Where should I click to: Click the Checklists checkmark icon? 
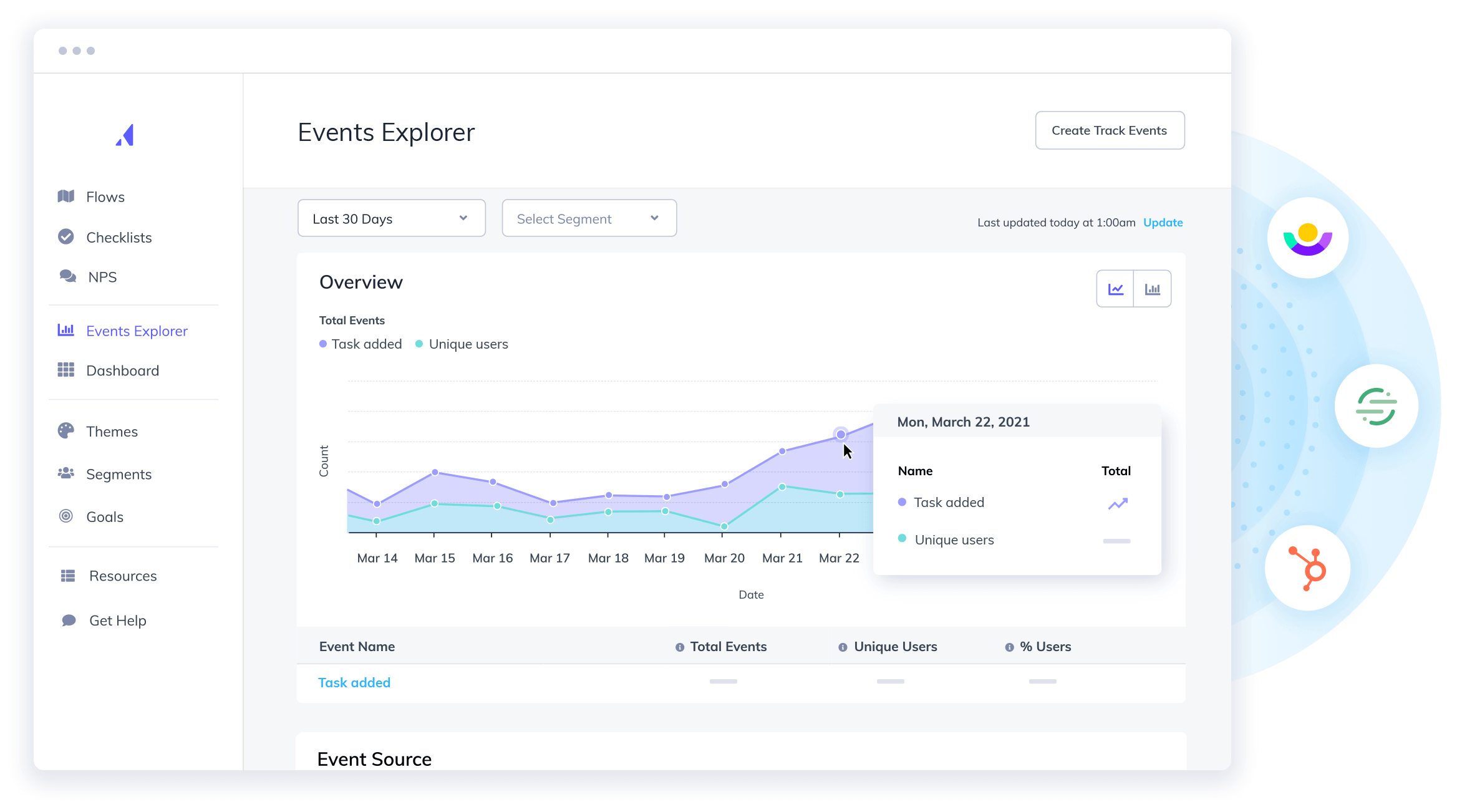pyautogui.click(x=66, y=237)
